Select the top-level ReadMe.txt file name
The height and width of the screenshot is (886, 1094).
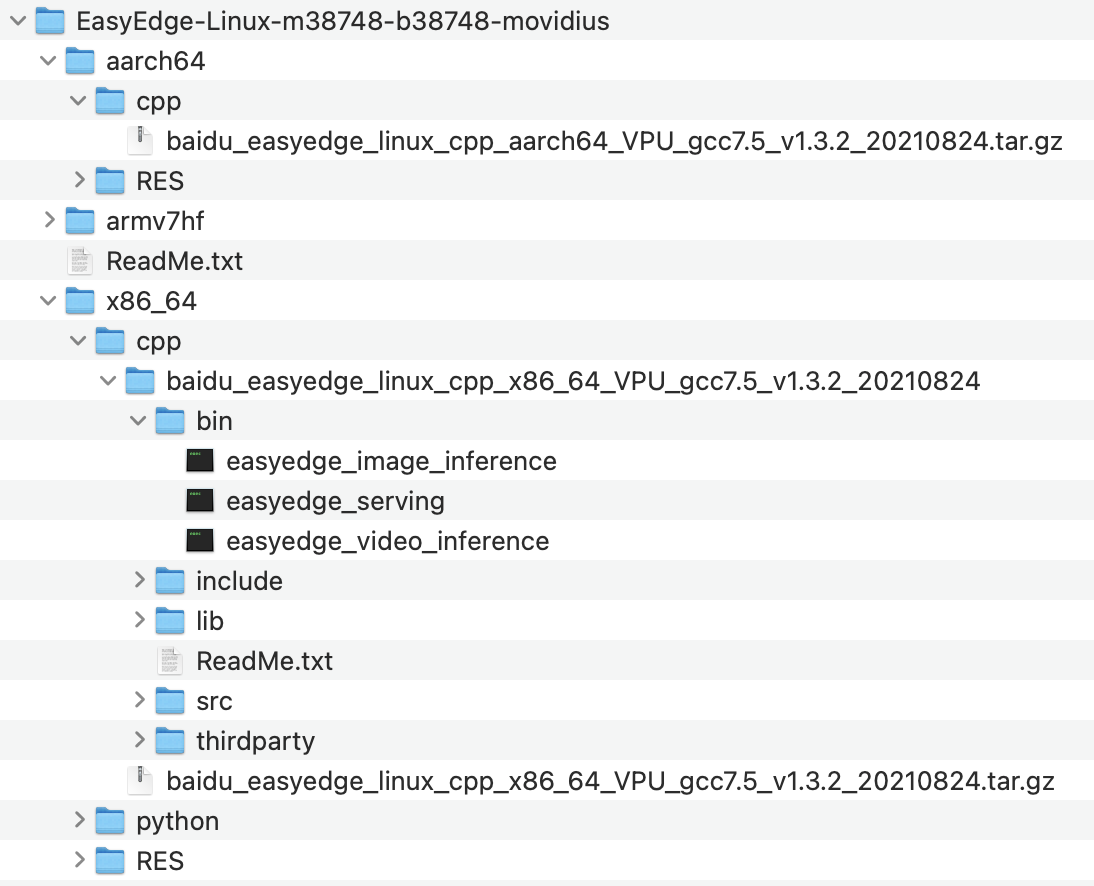(x=174, y=261)
